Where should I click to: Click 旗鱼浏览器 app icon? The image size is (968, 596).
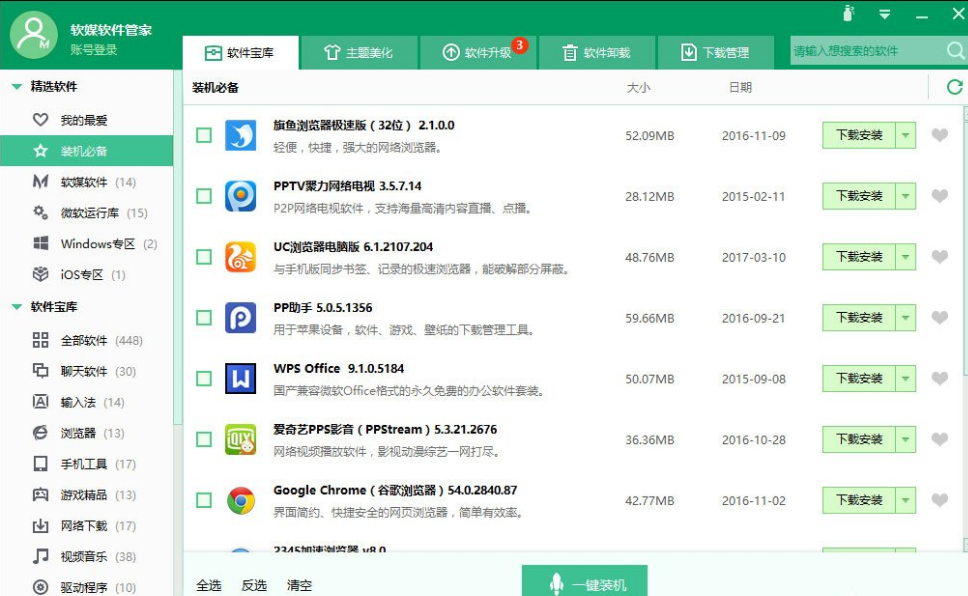[241, 135]
